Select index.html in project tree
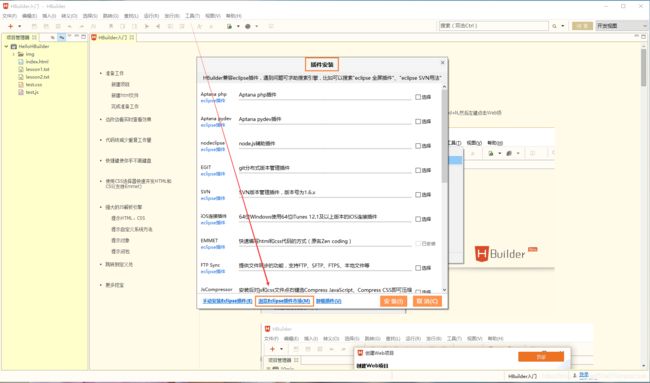 pos(37,61)
